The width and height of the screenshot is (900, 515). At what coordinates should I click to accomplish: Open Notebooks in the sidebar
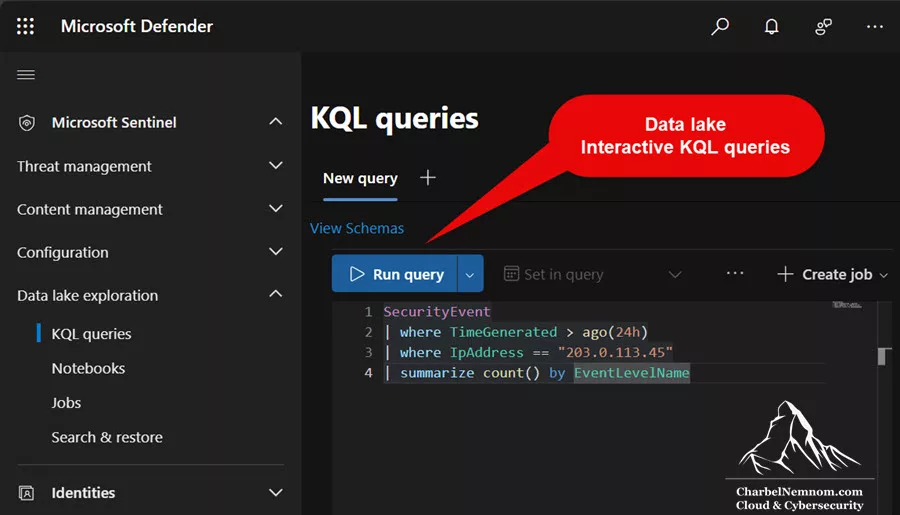tap(88, 368)
